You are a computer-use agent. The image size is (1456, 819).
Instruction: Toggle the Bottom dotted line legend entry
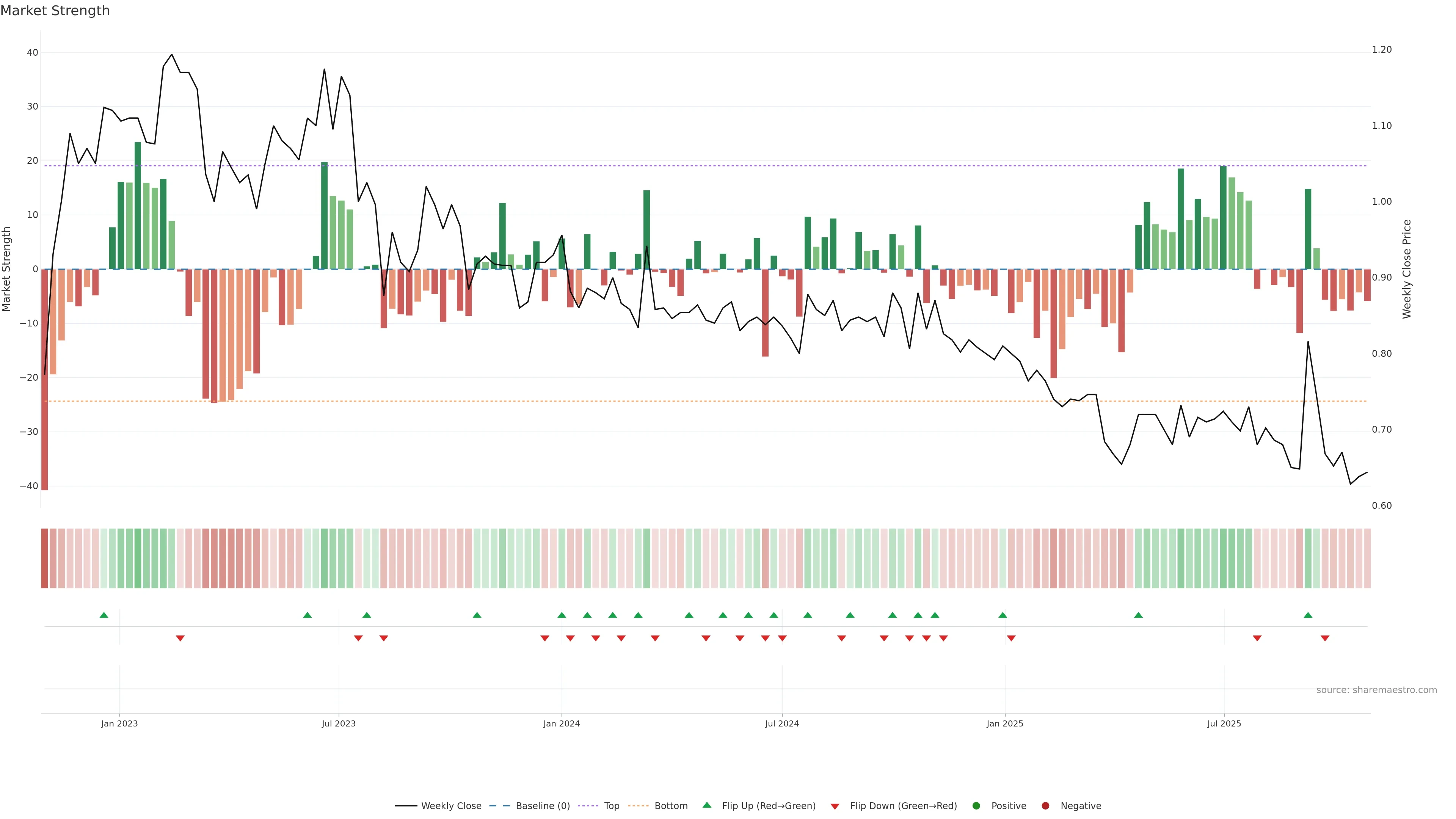pyautogui.click(x=670, y=805)
